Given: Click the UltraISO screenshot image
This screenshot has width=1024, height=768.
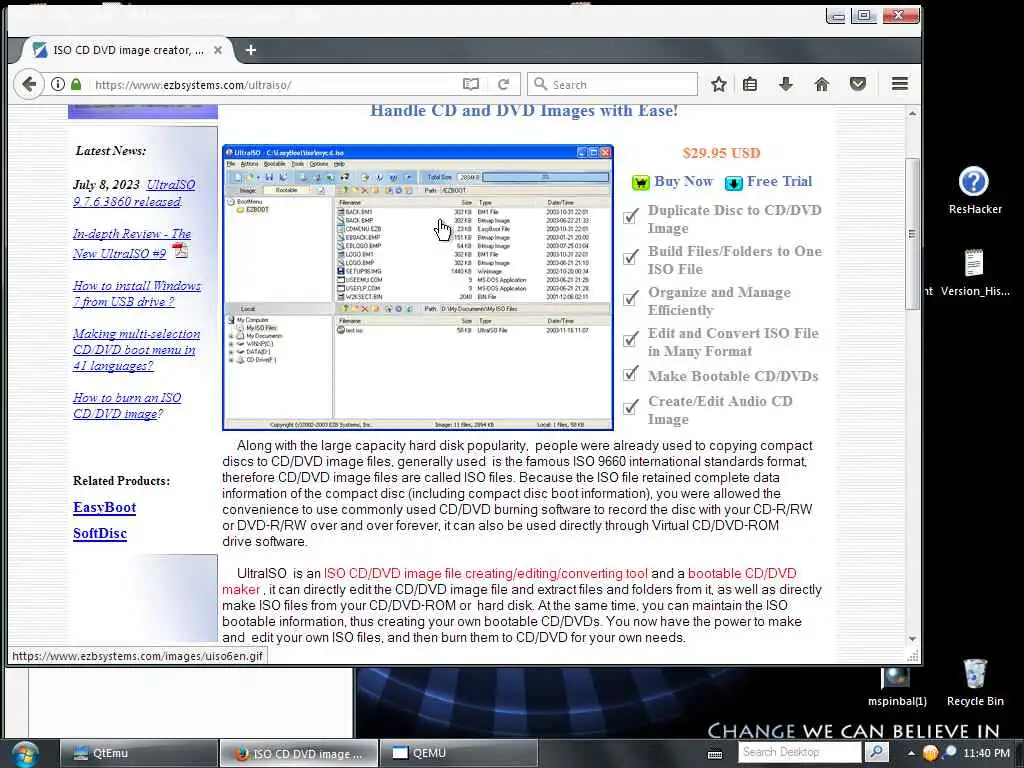Looking at the screenshot, I should coord(417,287).
